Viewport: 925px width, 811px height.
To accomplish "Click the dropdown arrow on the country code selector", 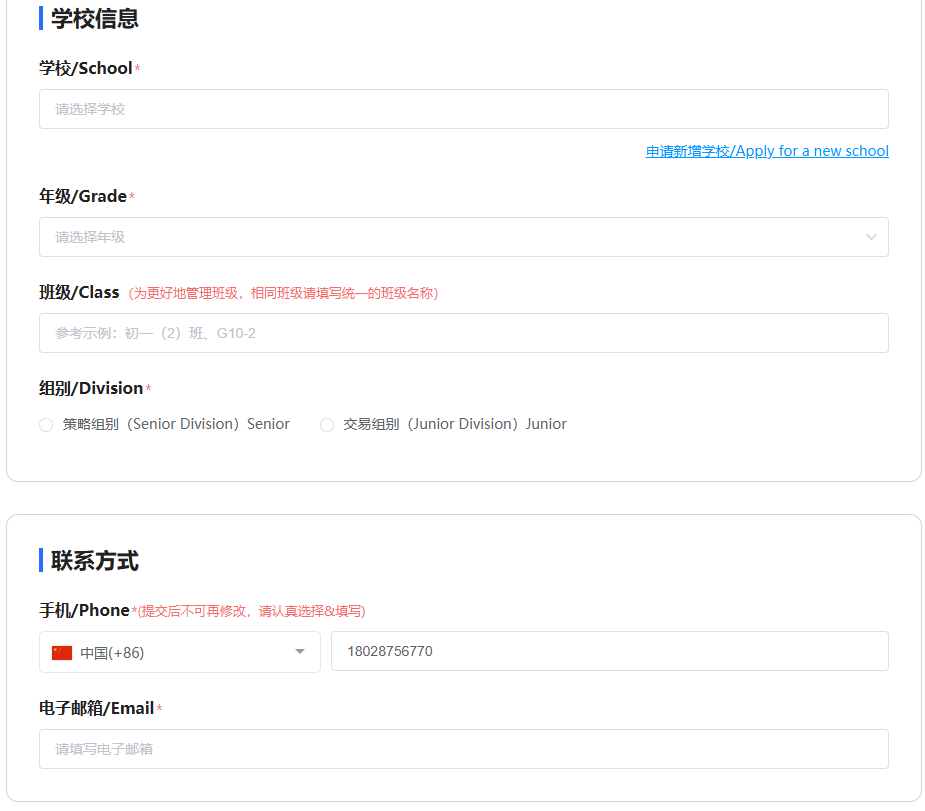I will click(299, 651).
